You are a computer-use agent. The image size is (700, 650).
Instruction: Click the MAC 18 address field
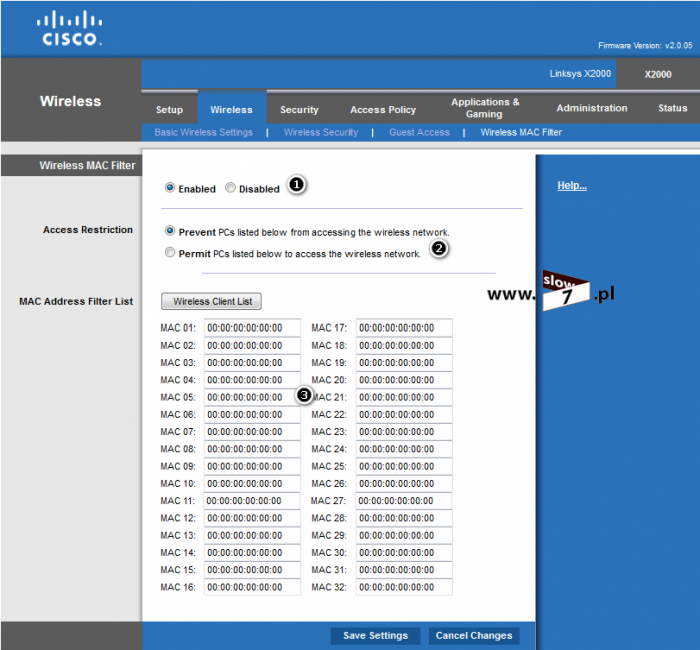[x=404, y=345]
